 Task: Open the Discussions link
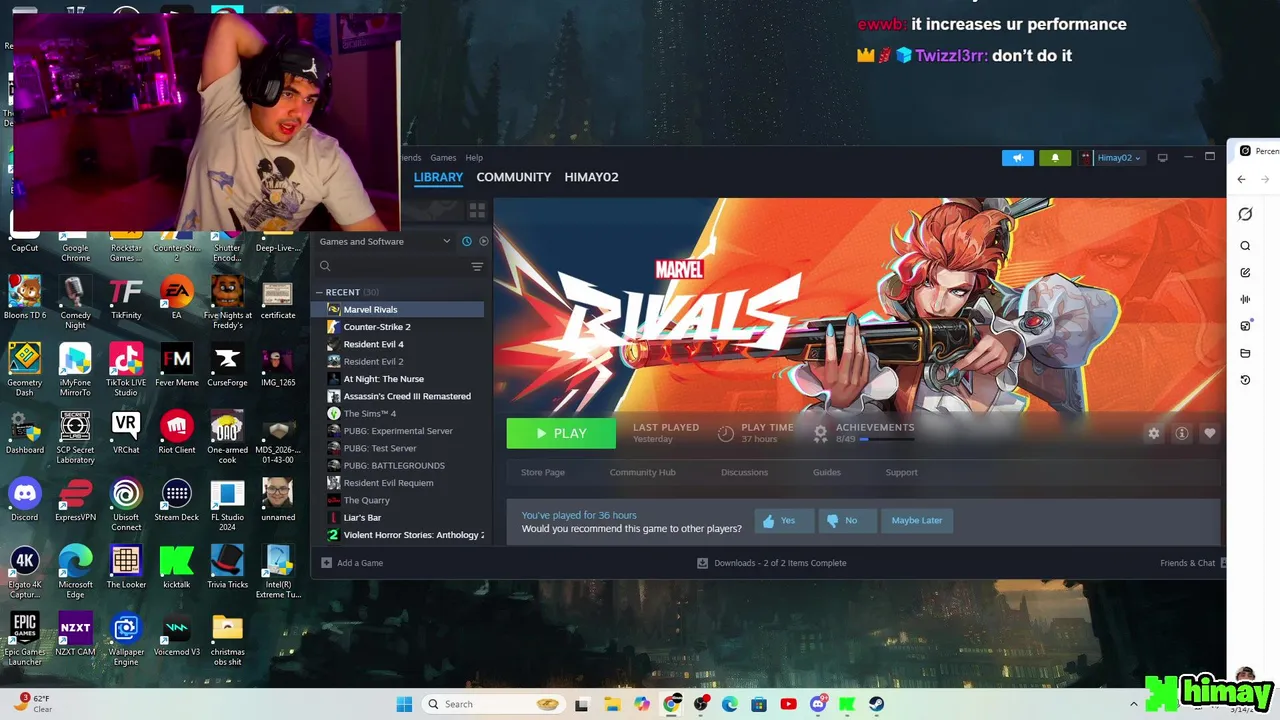[x=744, y=472]
